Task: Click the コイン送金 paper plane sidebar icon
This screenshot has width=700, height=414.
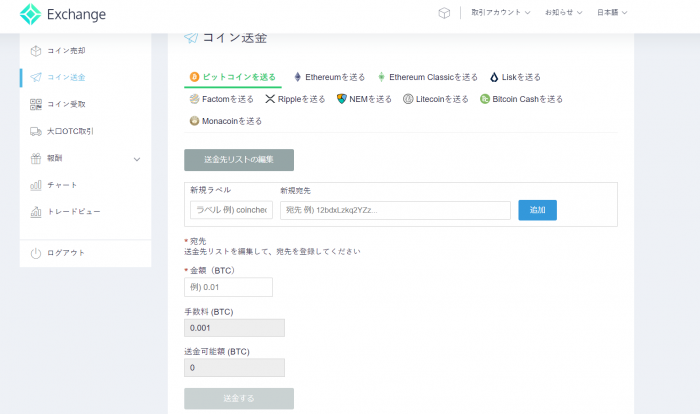Action: [x=36, y=77]
